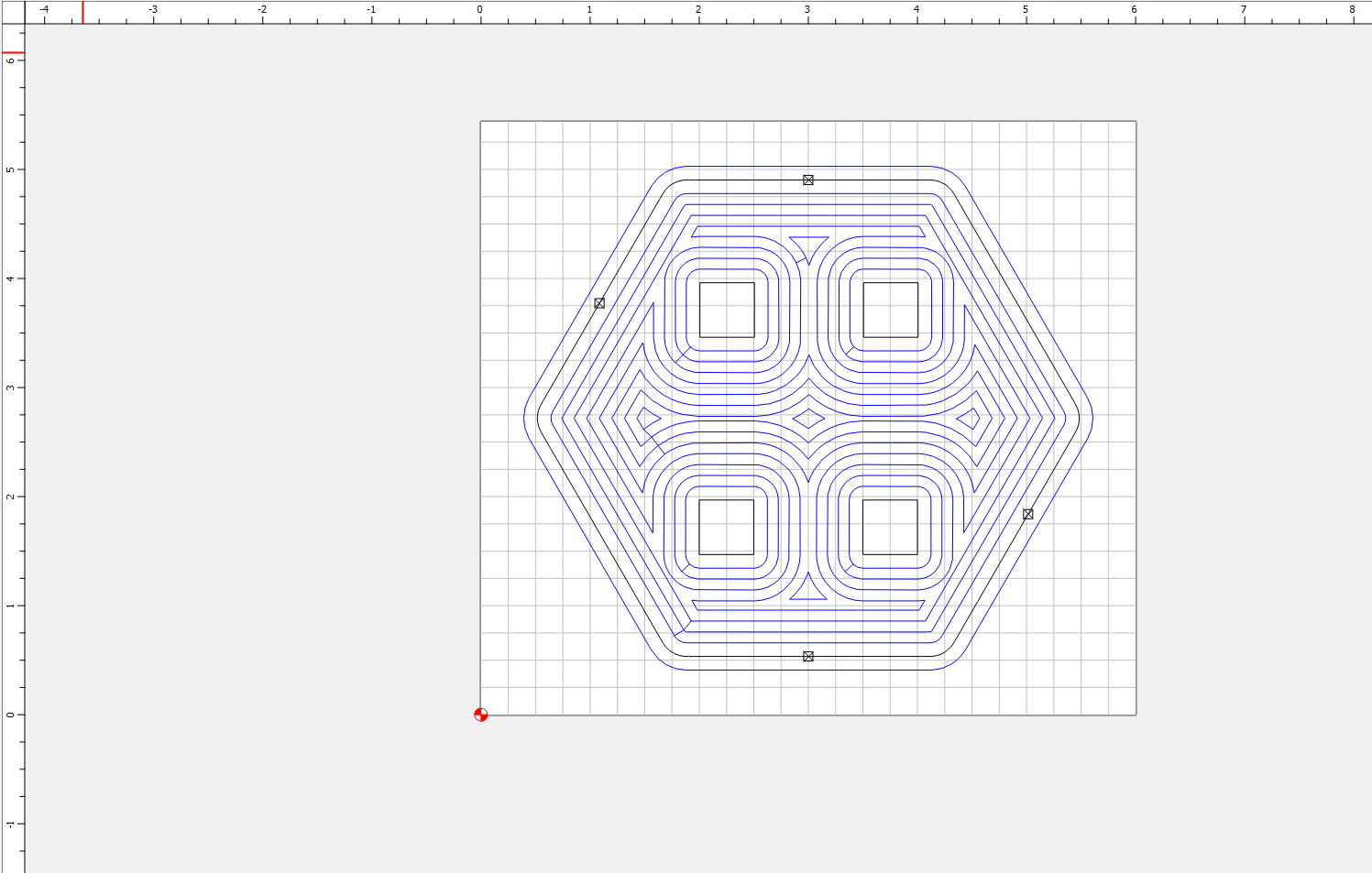
Task: Click the "-1" label on the vertical ruler
Action: pos(10,824)
